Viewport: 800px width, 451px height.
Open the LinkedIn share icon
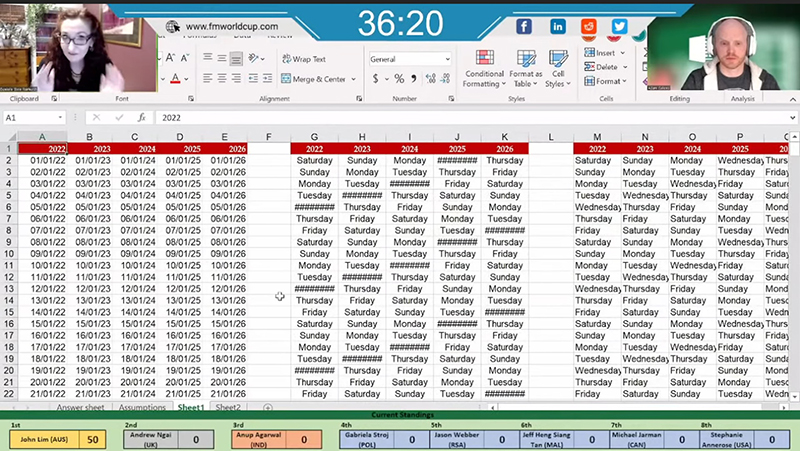[558, 26]
